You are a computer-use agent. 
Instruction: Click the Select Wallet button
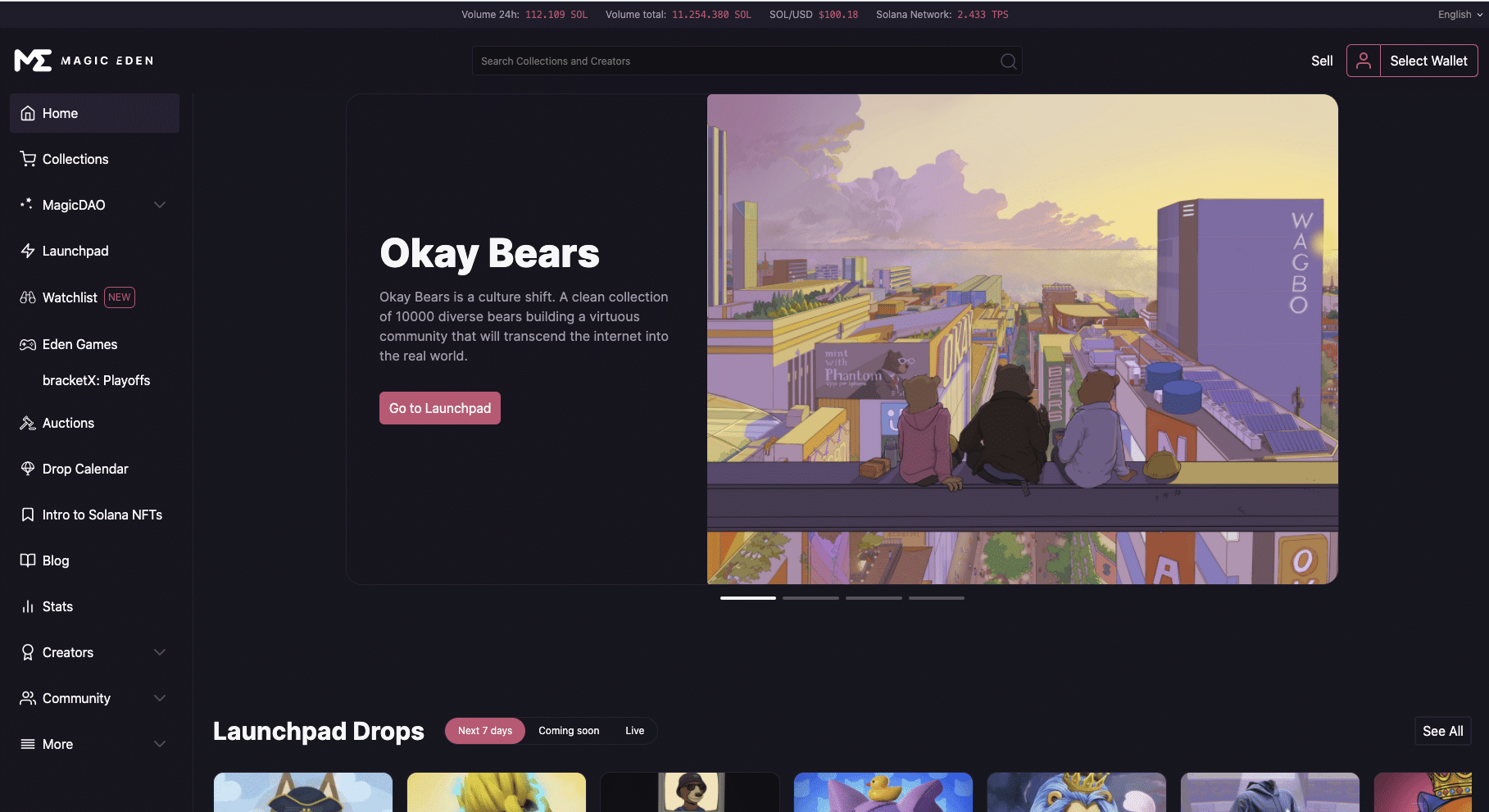(1428, 61)
